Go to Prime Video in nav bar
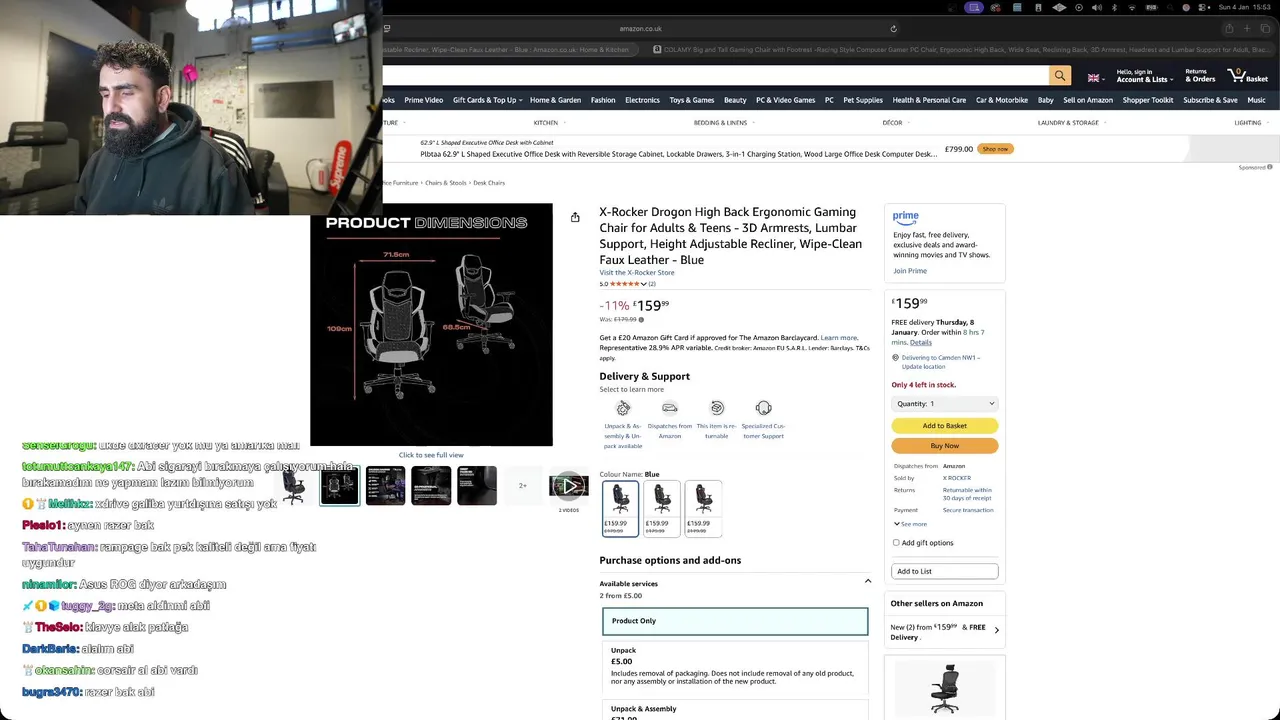Image resolution: width=1280 pixels, height=720 pixels. tap(423, 100)
